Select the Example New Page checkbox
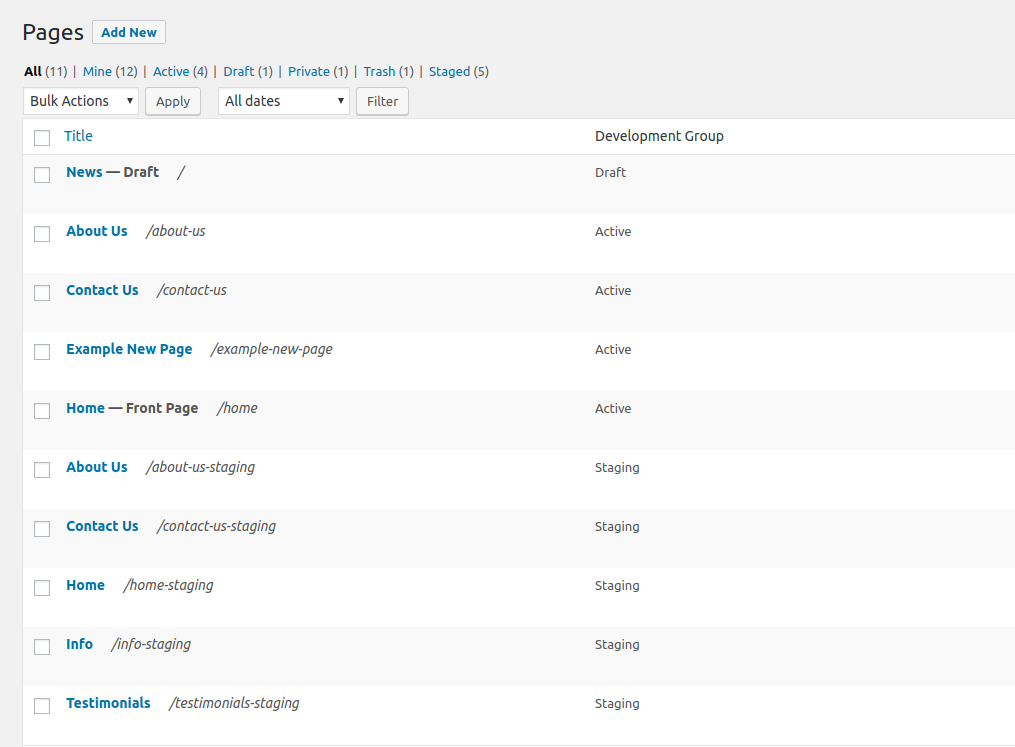 click(x=42, y=352)
